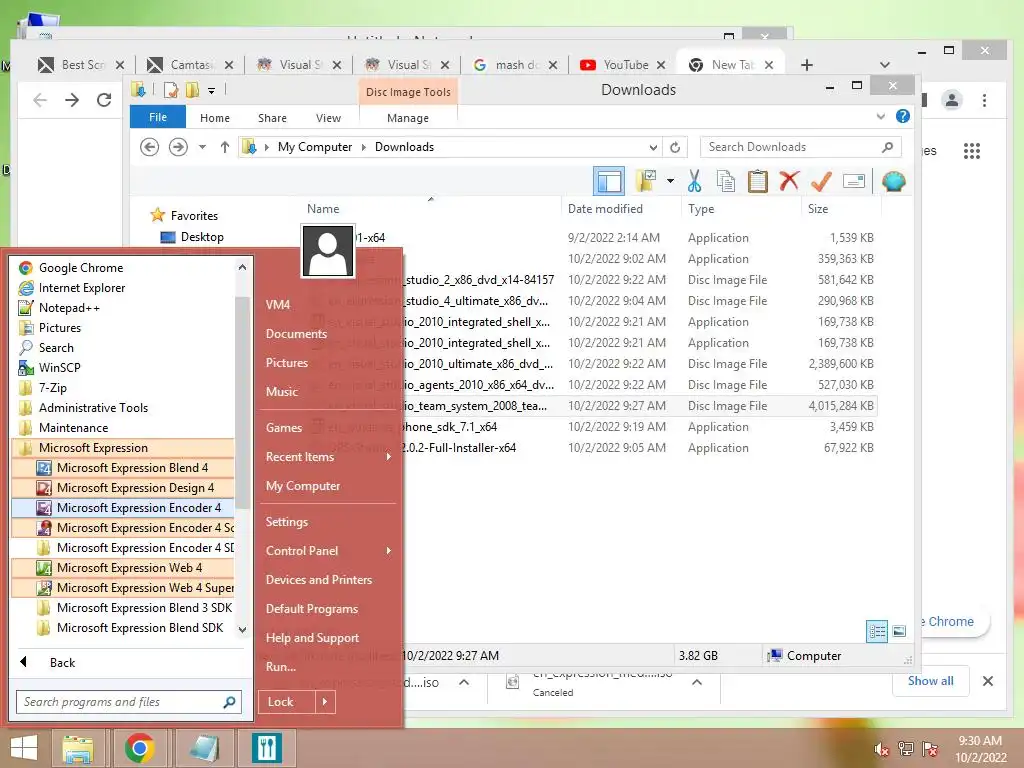Switch to the View ribbon tab
Viewport: 1024px width, 768px height.
[x=328, y=118]
